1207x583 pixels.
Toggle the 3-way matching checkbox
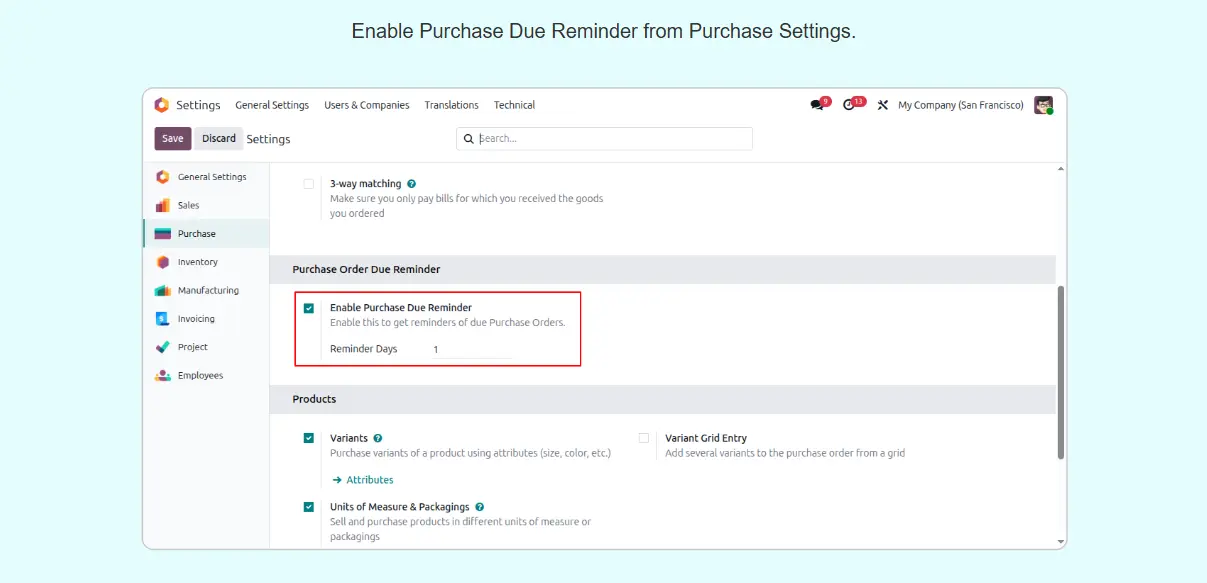tap(308, 184)
